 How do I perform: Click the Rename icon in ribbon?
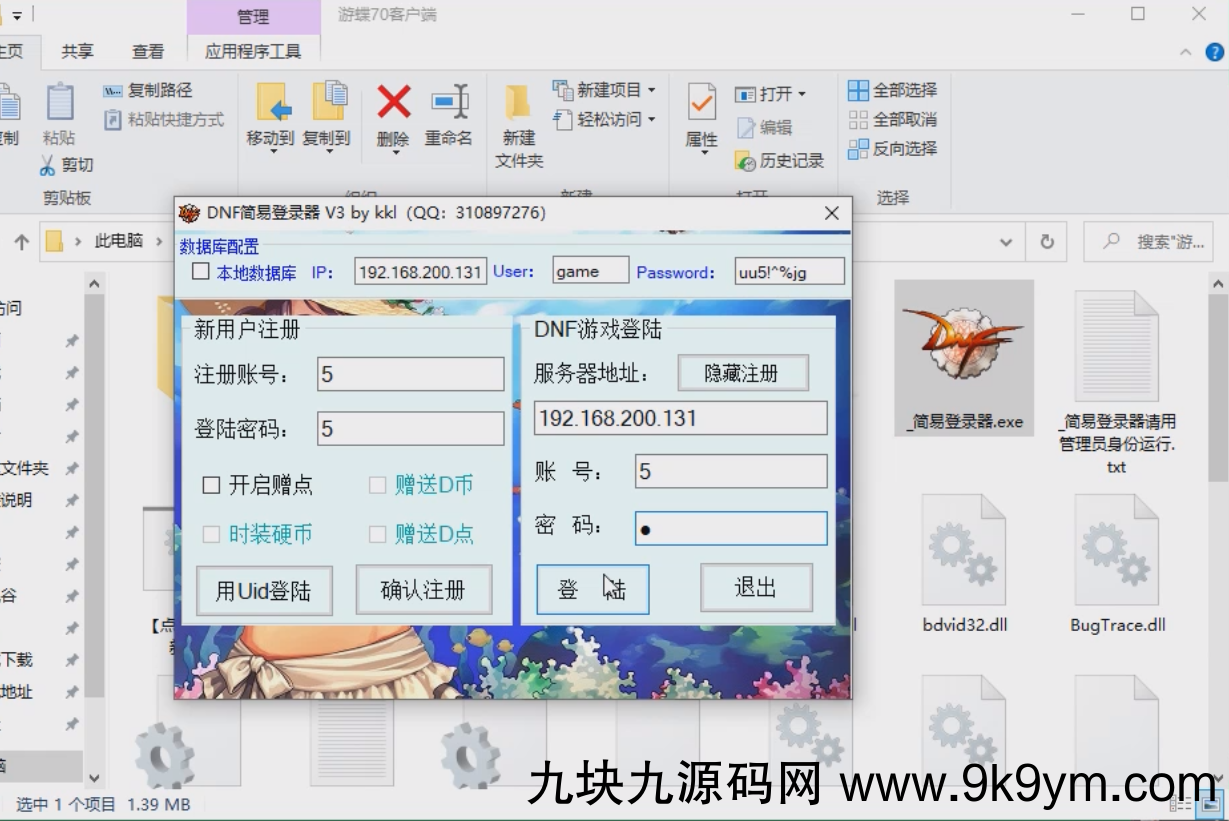point(449,103)
